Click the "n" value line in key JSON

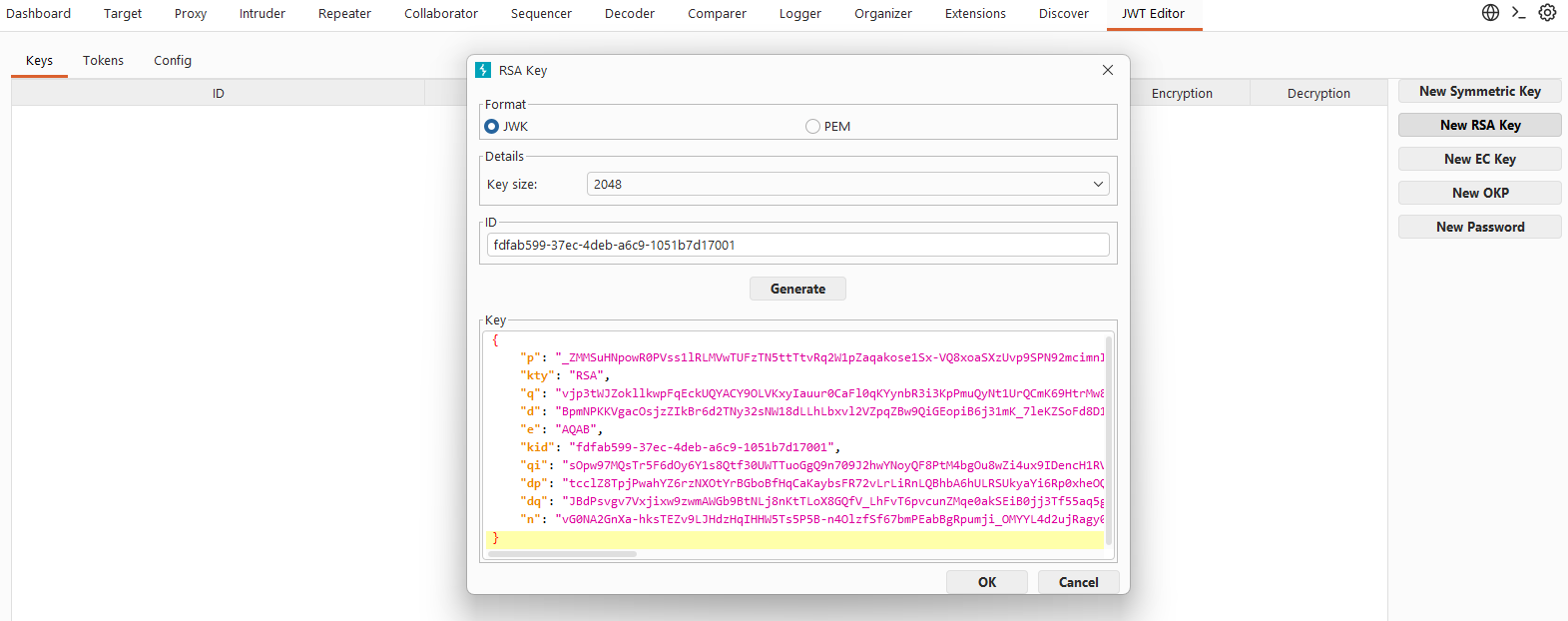(x=811, y=519)
